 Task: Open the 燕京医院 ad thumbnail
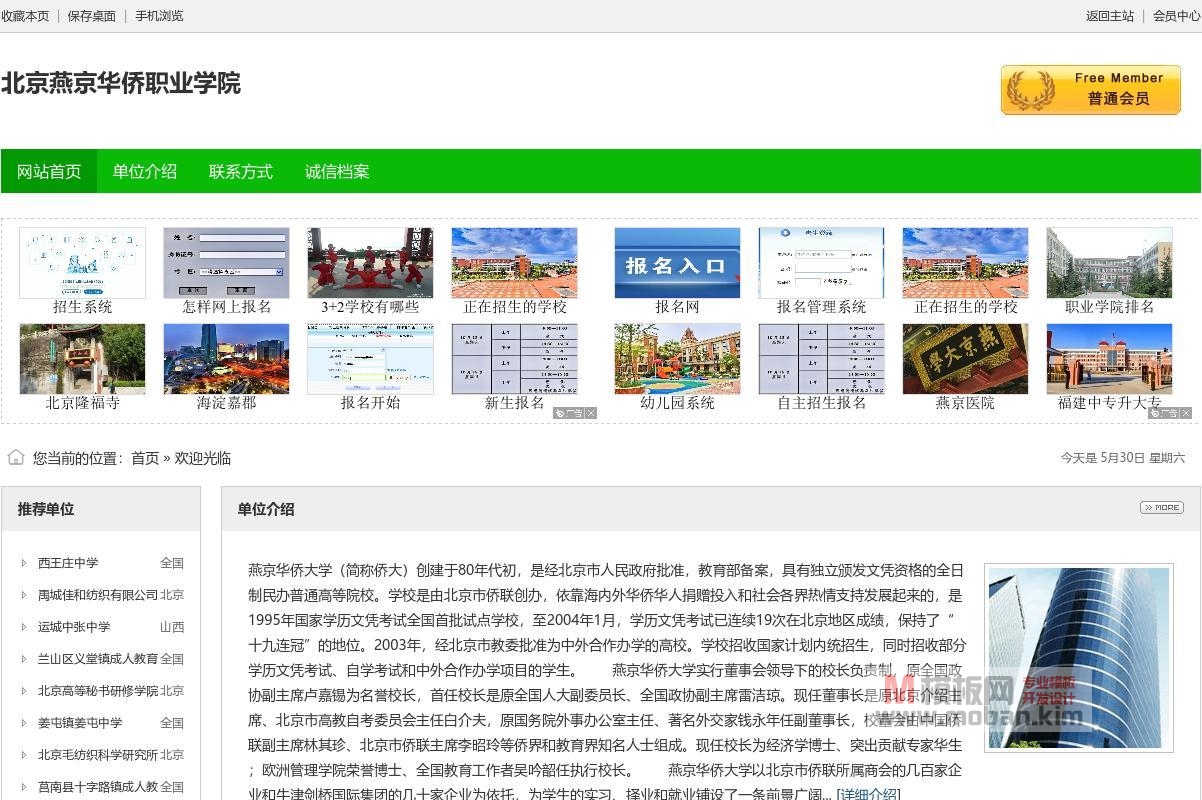click(965, 359)
